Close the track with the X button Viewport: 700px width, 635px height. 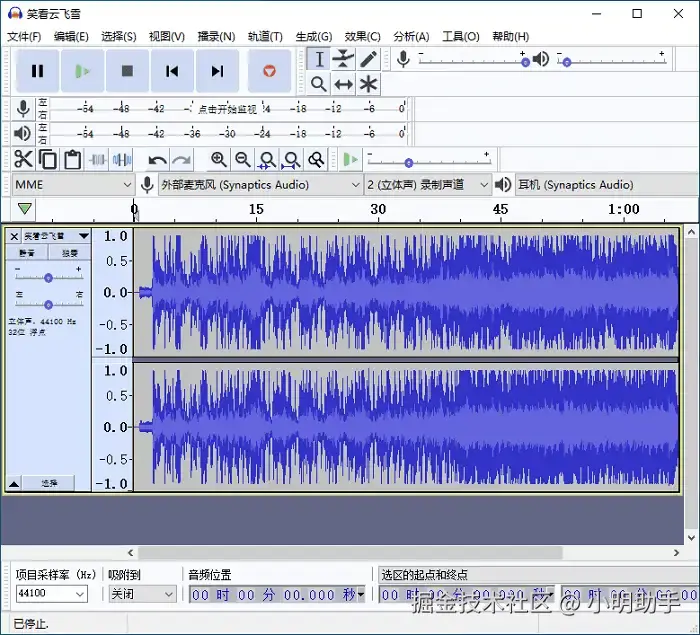point(14,236)
